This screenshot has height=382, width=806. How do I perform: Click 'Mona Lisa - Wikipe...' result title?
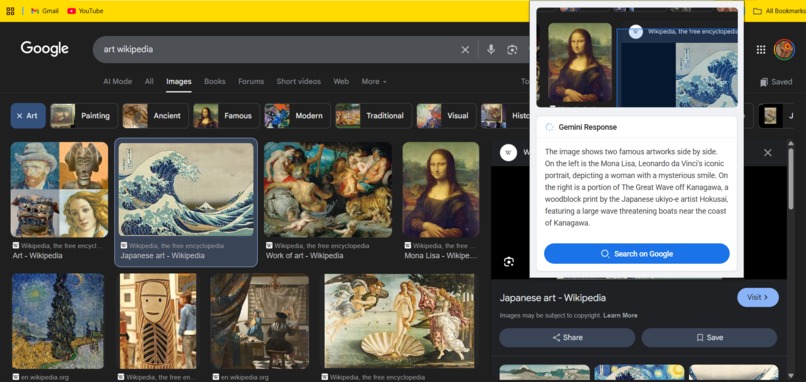[x=441, y=256]
